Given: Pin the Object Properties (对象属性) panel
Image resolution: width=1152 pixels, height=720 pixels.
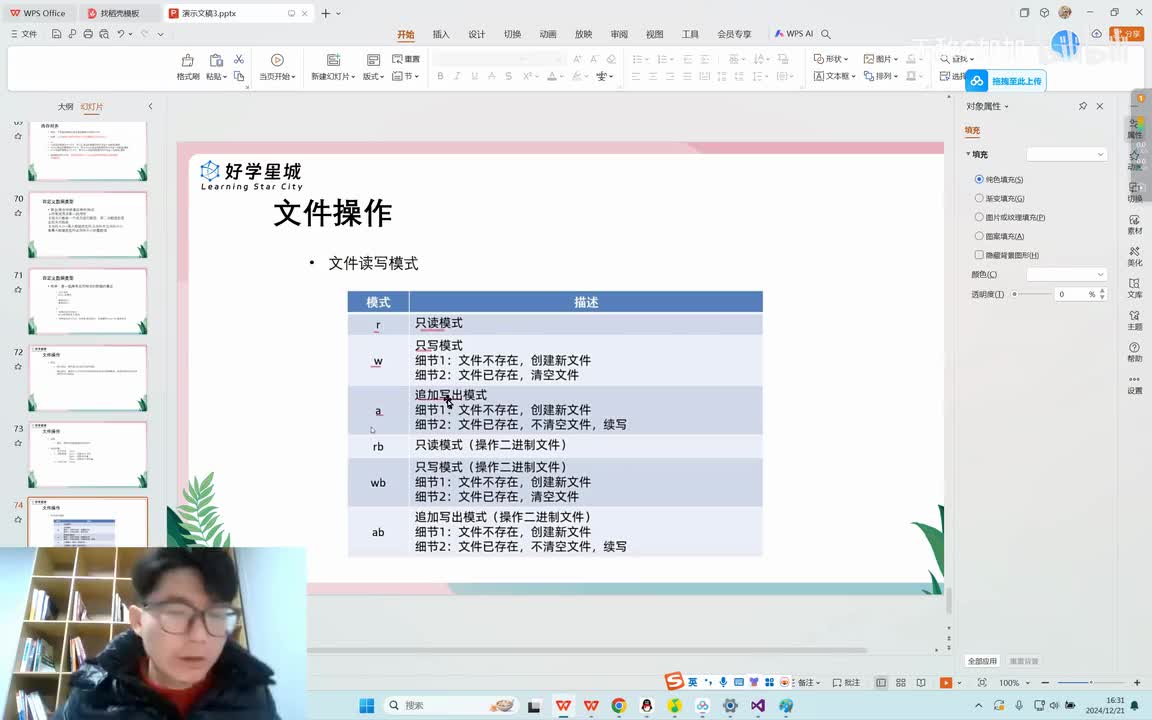Looking at the screenshot, I should click(1082, 107).
